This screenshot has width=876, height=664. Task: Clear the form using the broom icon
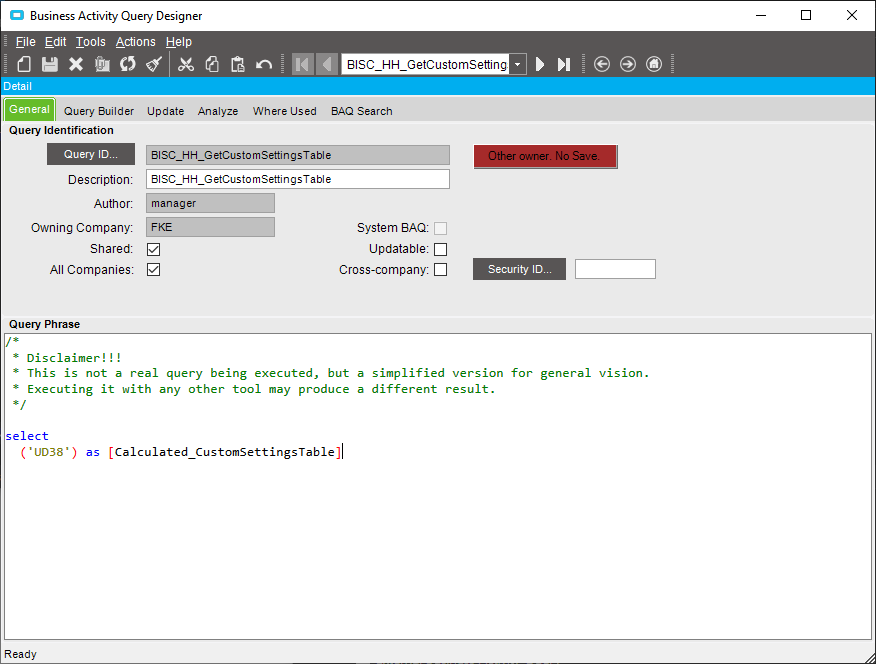(x=154, y=64)
